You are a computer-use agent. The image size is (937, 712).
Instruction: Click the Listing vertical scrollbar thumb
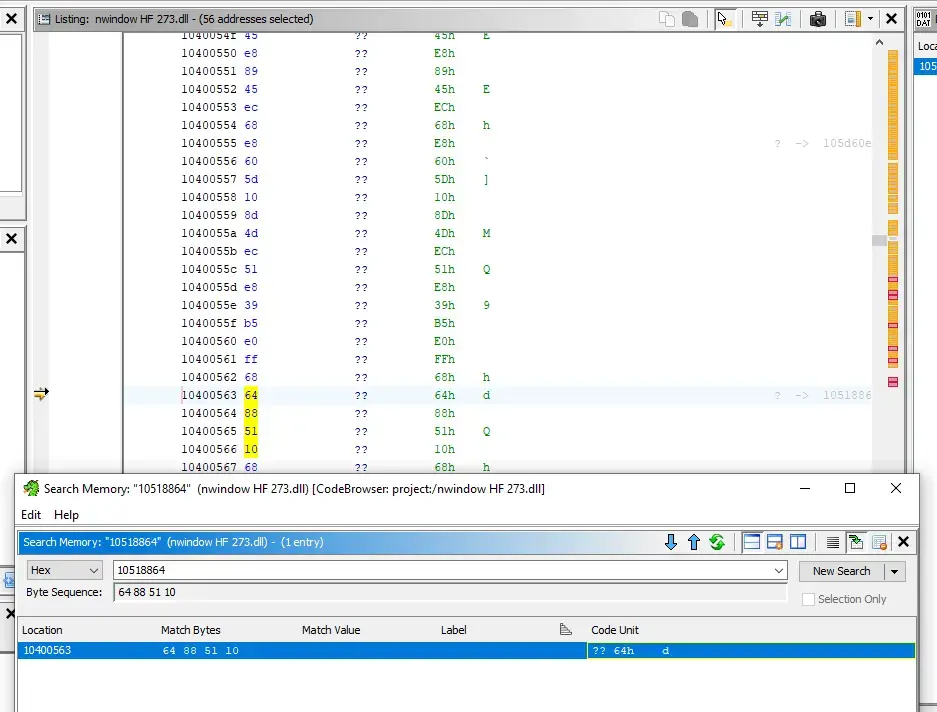click(x=878, y=240)
